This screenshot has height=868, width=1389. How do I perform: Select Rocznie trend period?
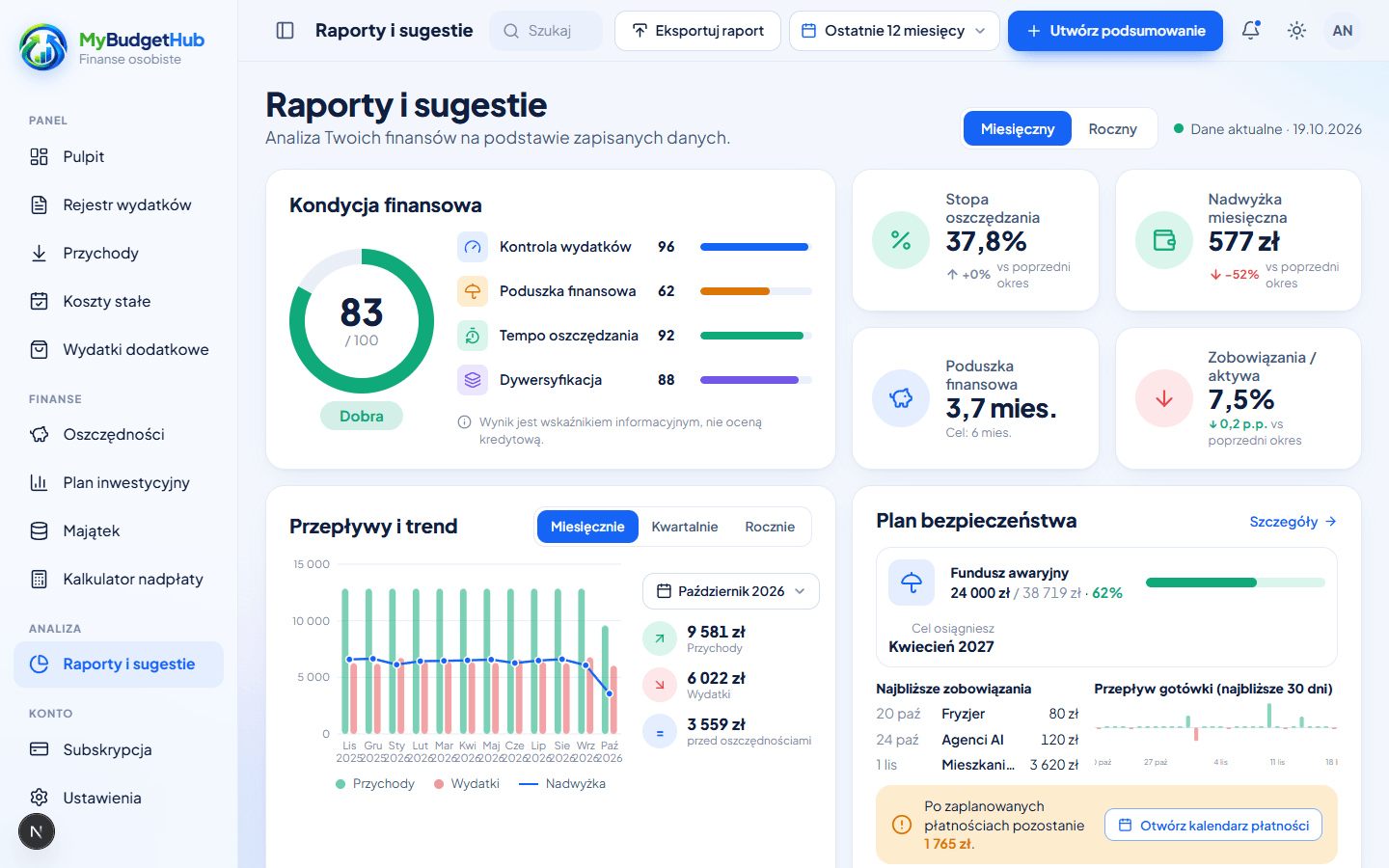click(770, 527)
